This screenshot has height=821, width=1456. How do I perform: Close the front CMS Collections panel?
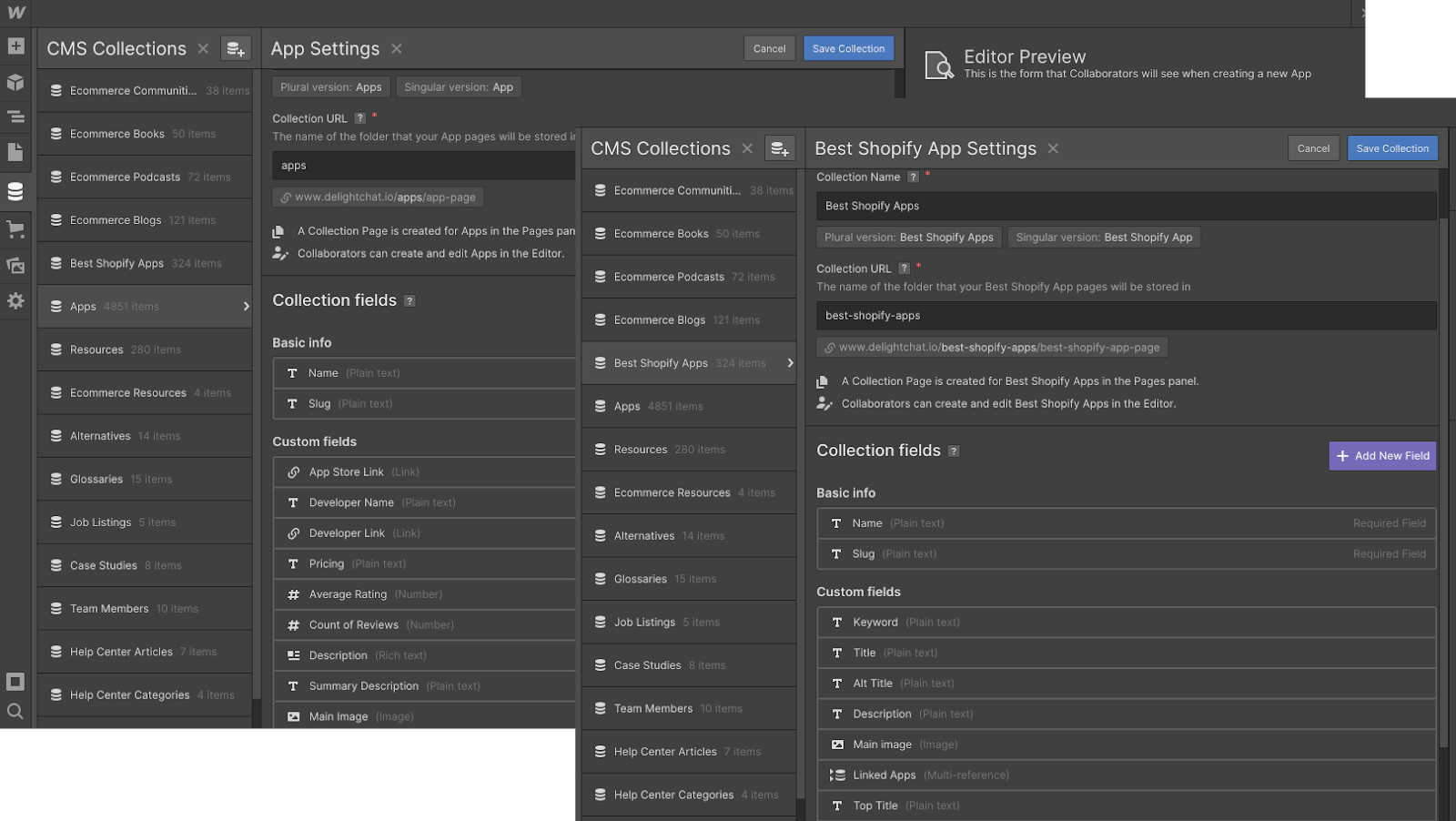pos(747,148)
